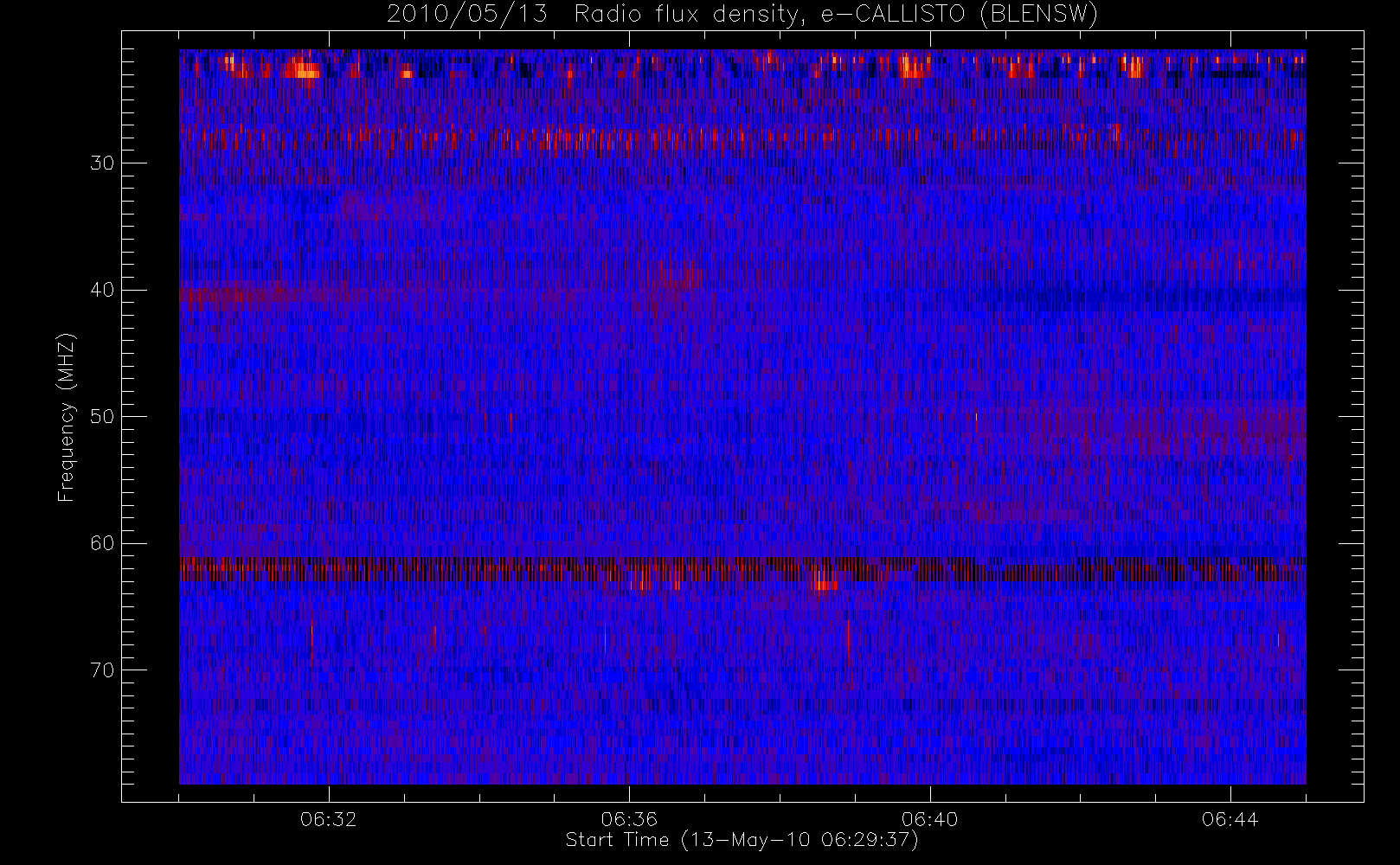The height and width of the screenshot is (865, 1400).
Task: Click the 06:36 time tick label
Action: click(629, 819)
